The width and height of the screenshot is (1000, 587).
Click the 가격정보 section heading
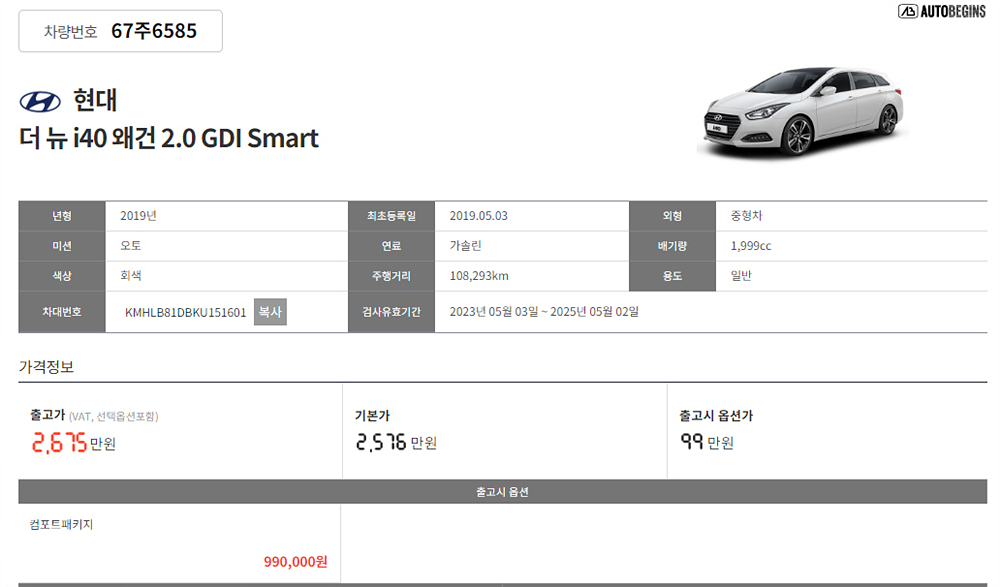click(46, 367)
